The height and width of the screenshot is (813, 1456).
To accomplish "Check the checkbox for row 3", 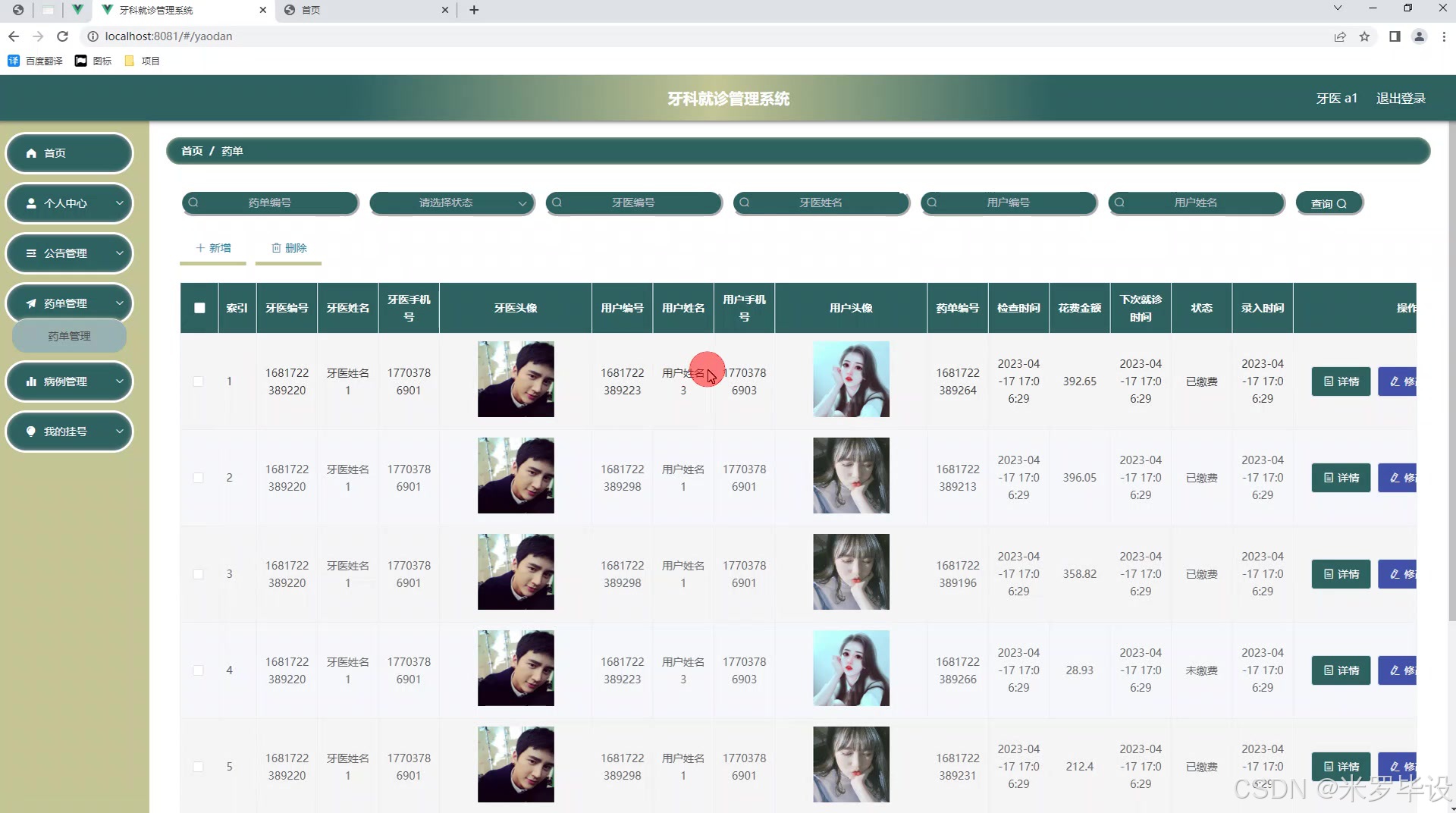I will [x=198, y=574].
